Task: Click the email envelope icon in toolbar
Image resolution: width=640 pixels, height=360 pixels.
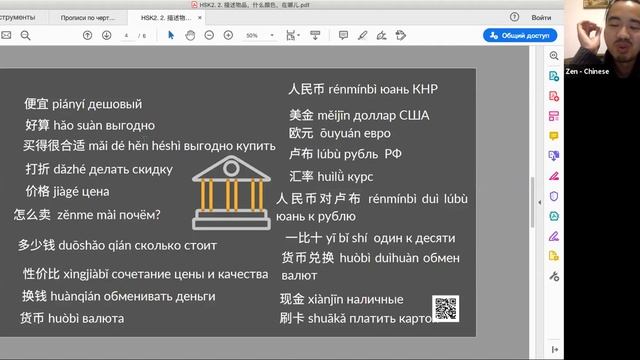Action: 6,36
